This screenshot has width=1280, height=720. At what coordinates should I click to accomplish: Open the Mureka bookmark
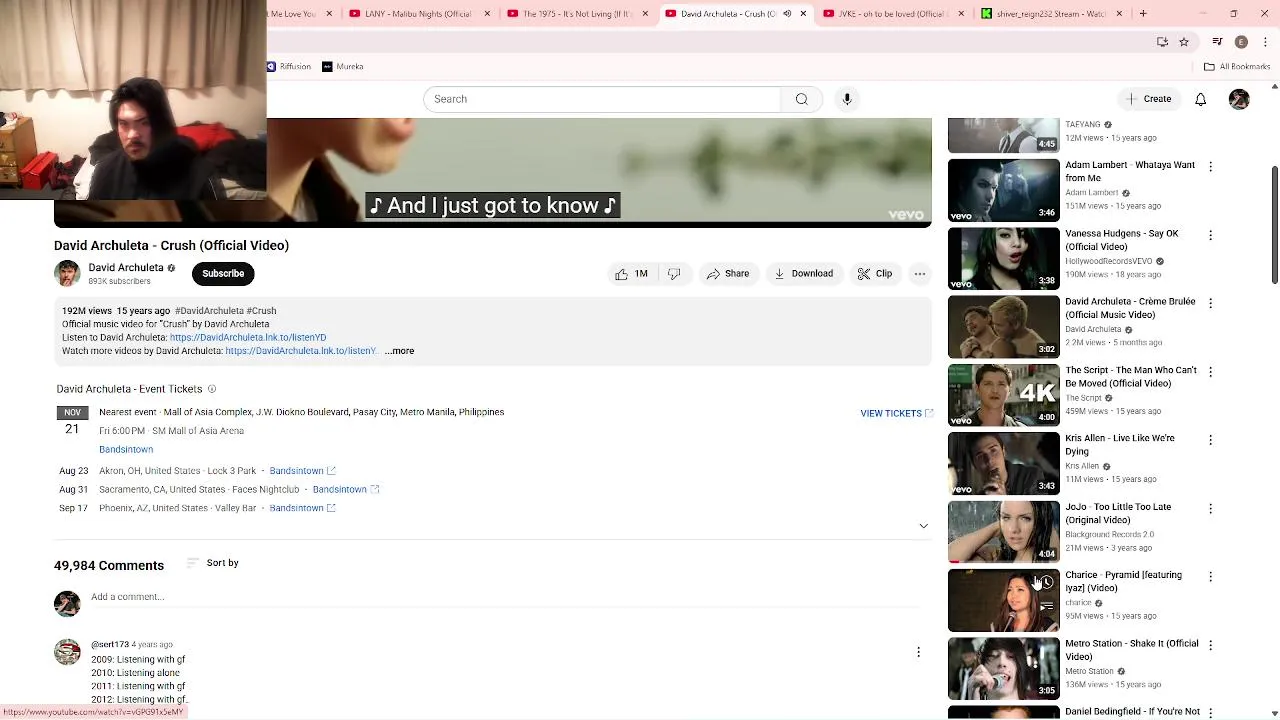(343, 66)
